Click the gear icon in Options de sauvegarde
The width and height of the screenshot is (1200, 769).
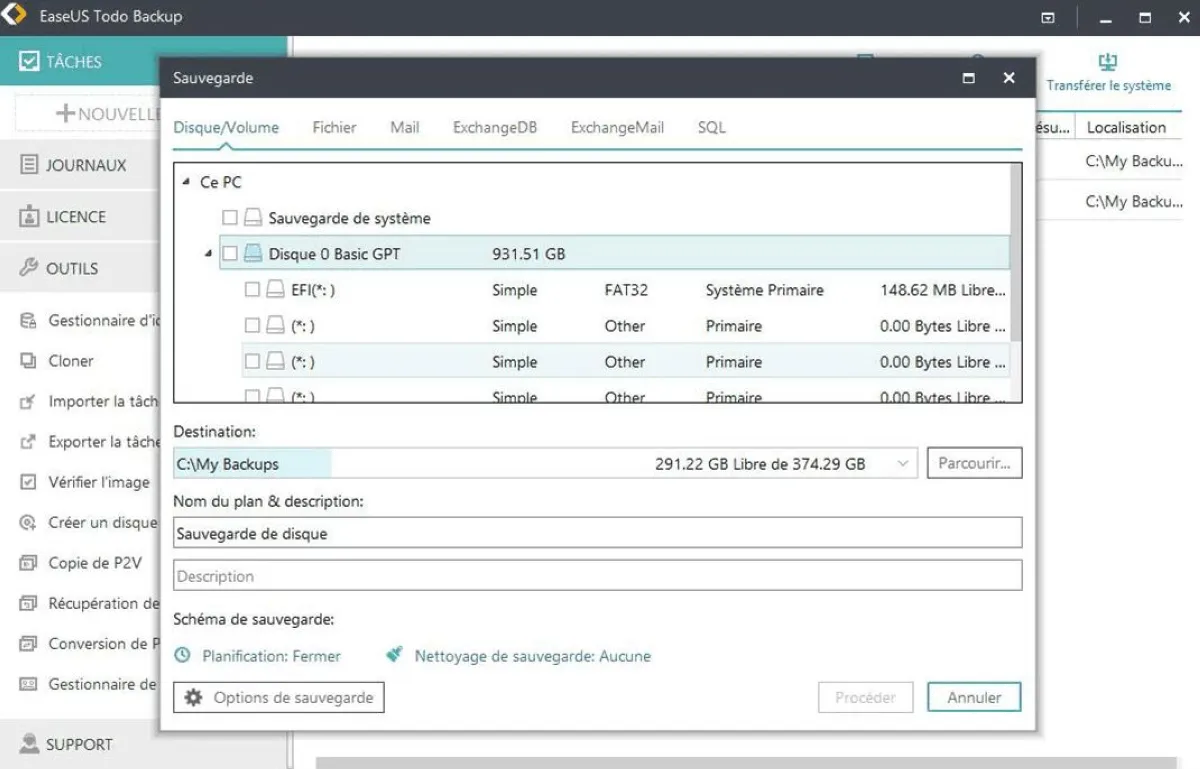pos(194,698)
